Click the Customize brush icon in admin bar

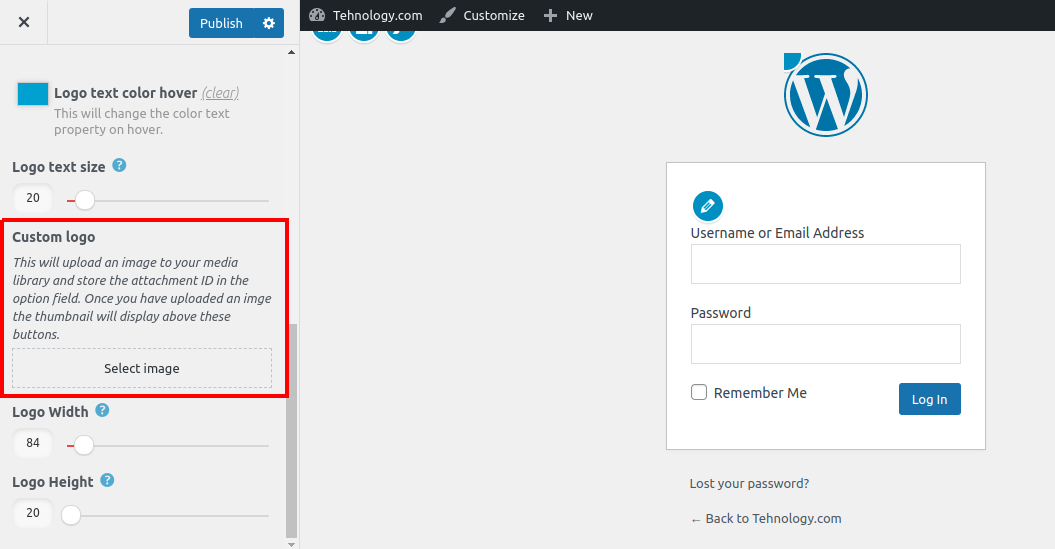point(447,15)
